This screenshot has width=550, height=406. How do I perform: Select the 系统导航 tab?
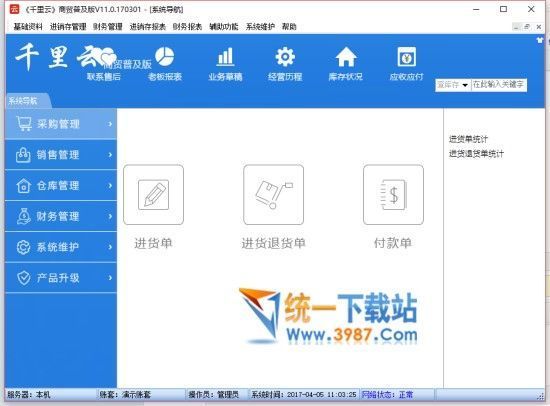tap(23, 101)
